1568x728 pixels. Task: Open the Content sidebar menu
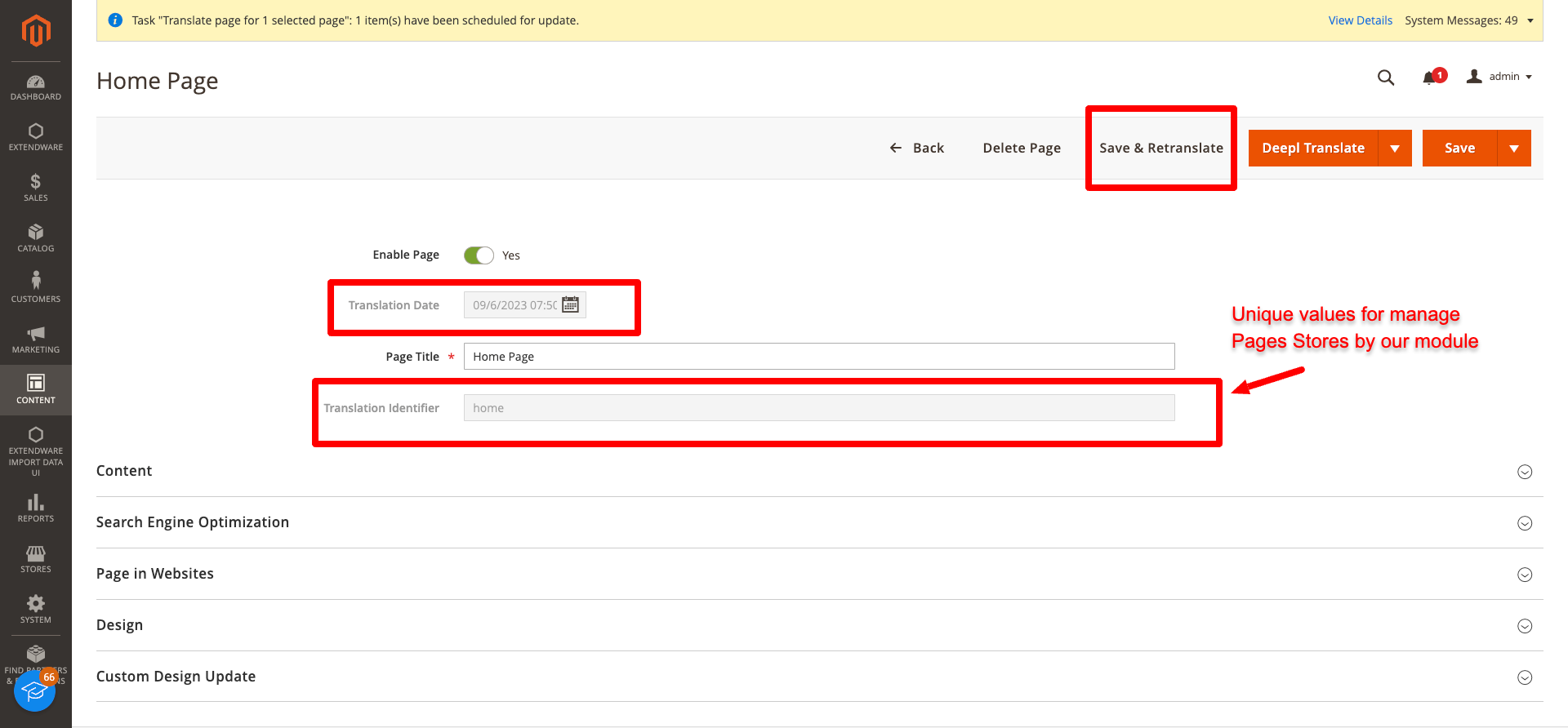(36, 390)
